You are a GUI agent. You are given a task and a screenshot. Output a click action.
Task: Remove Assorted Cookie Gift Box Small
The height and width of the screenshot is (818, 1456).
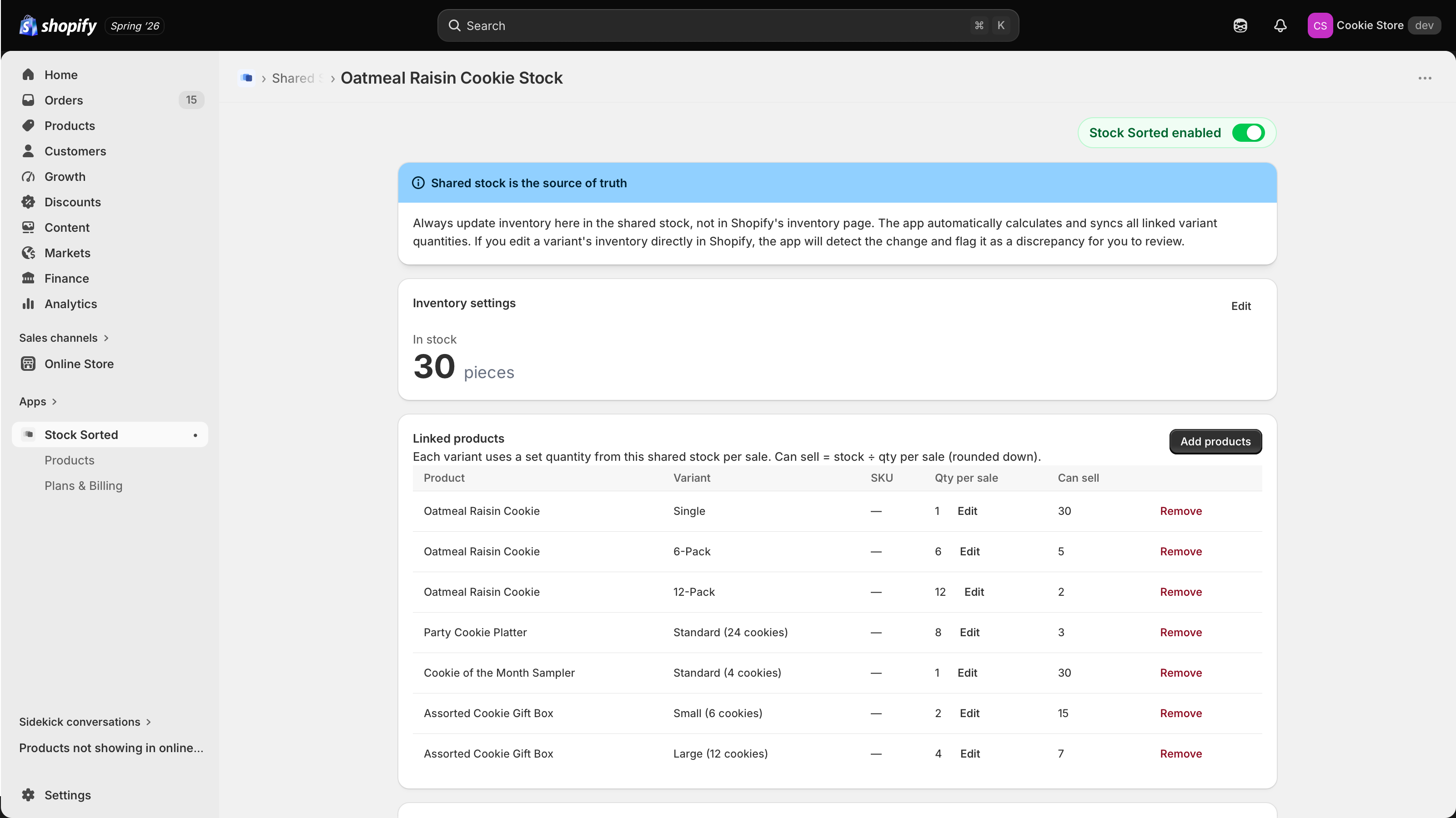coord(1181,713)
